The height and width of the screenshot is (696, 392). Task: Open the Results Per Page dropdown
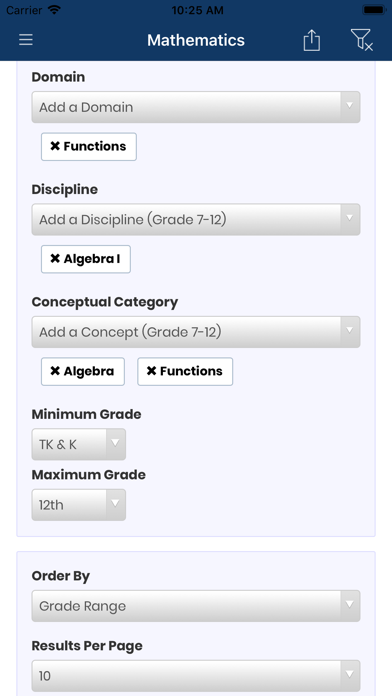(196, 676)
